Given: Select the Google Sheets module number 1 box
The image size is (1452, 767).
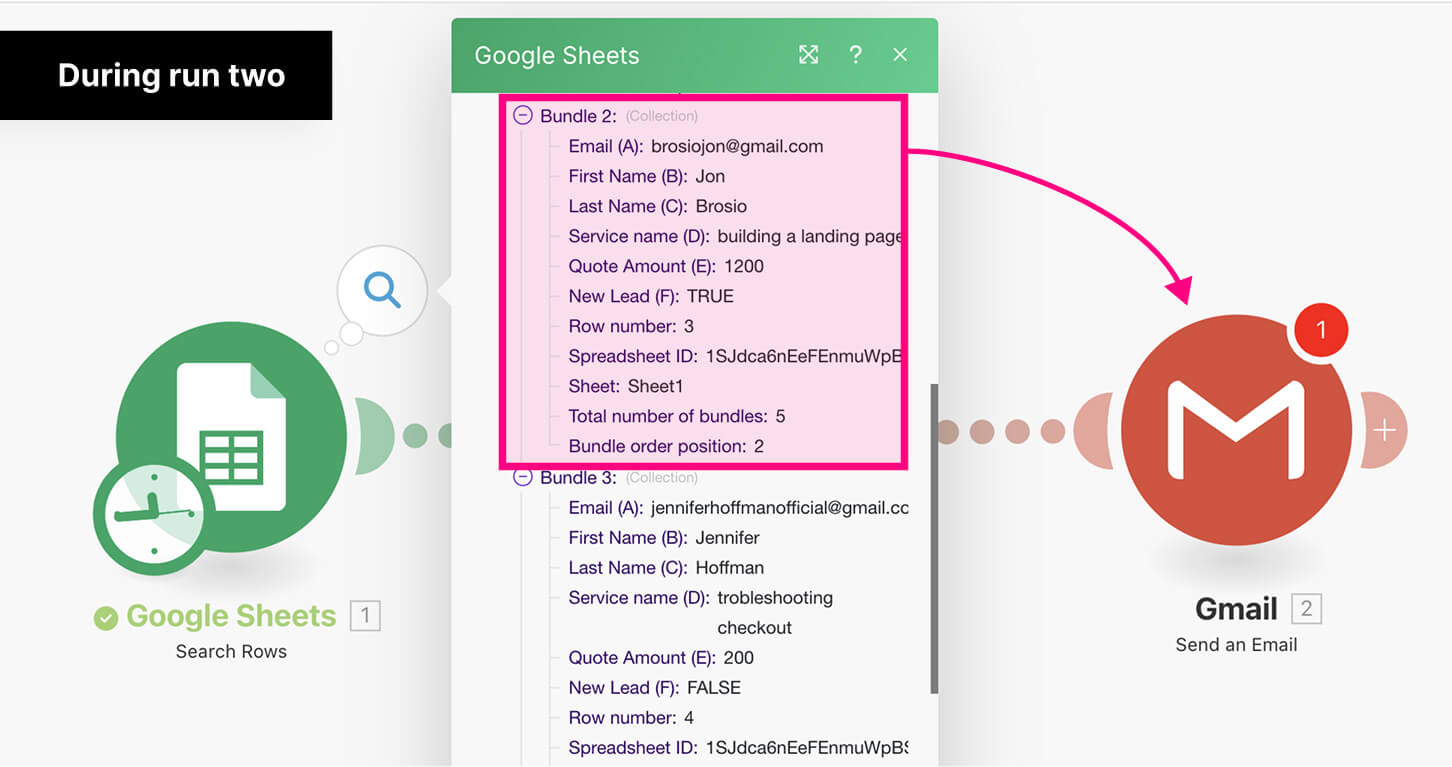Looking at the screenshot, I should (x=365, y=616).
